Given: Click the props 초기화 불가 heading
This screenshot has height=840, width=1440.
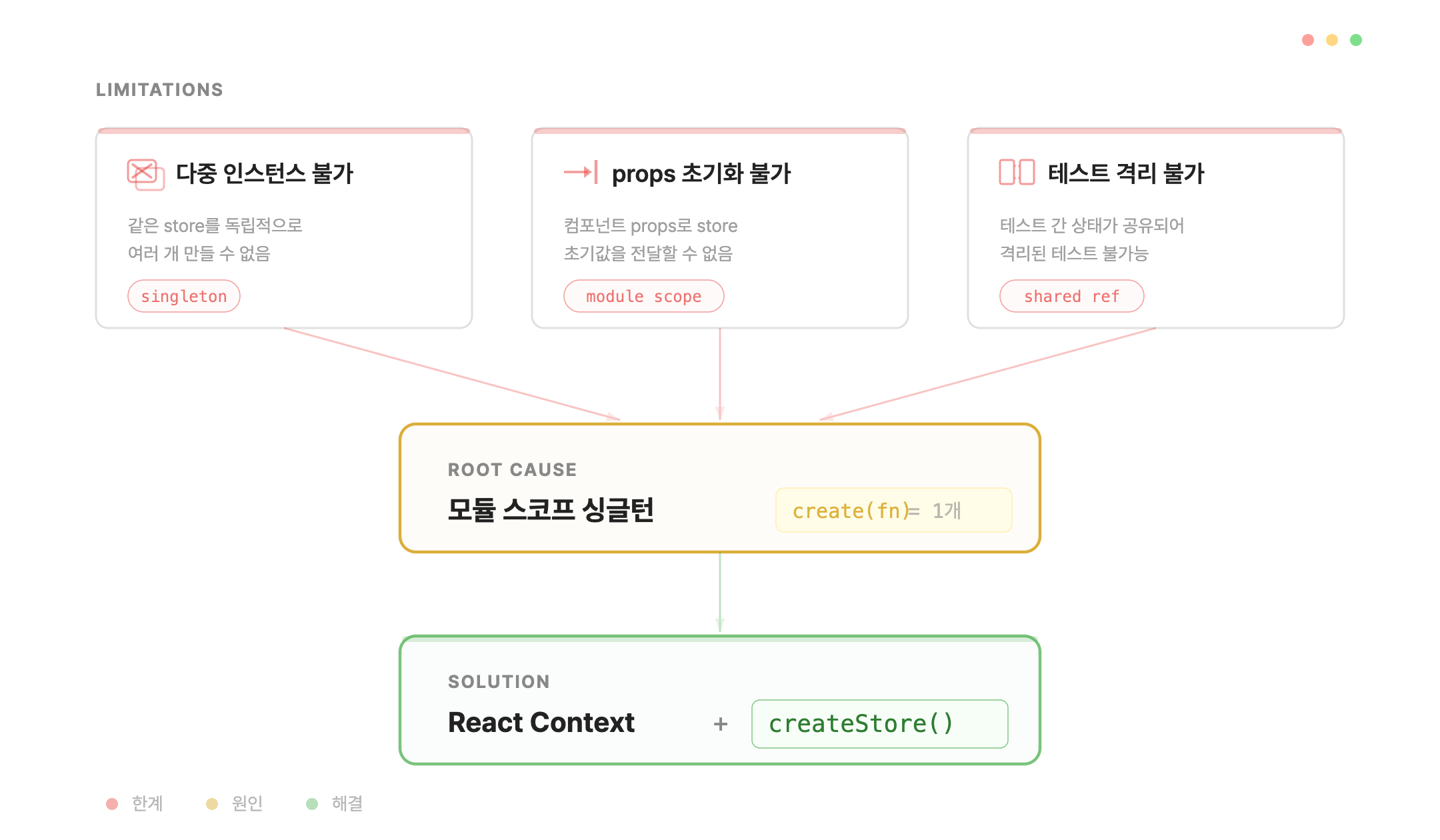Looking at the screenshot, I should [701, 173].
